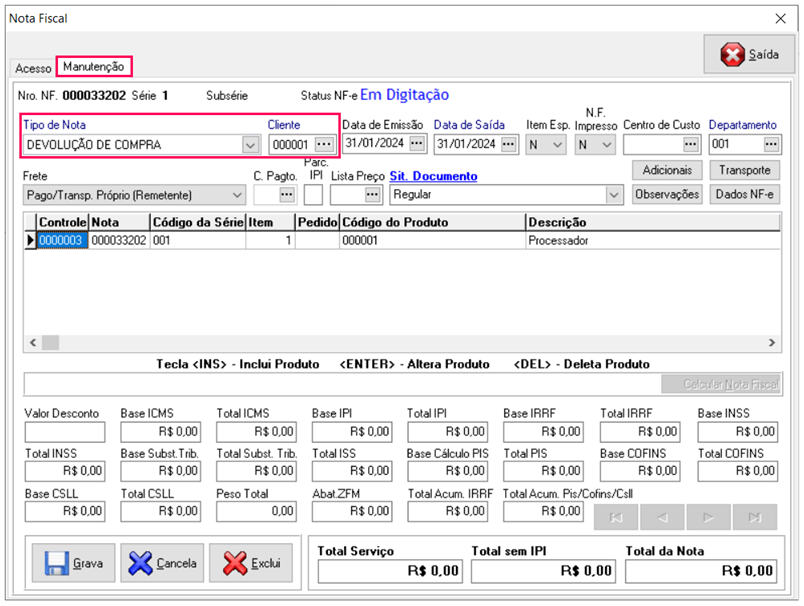Screen dimensions: 804x606
Task: Open the Data de Emissão date picker
Action: 416,144
